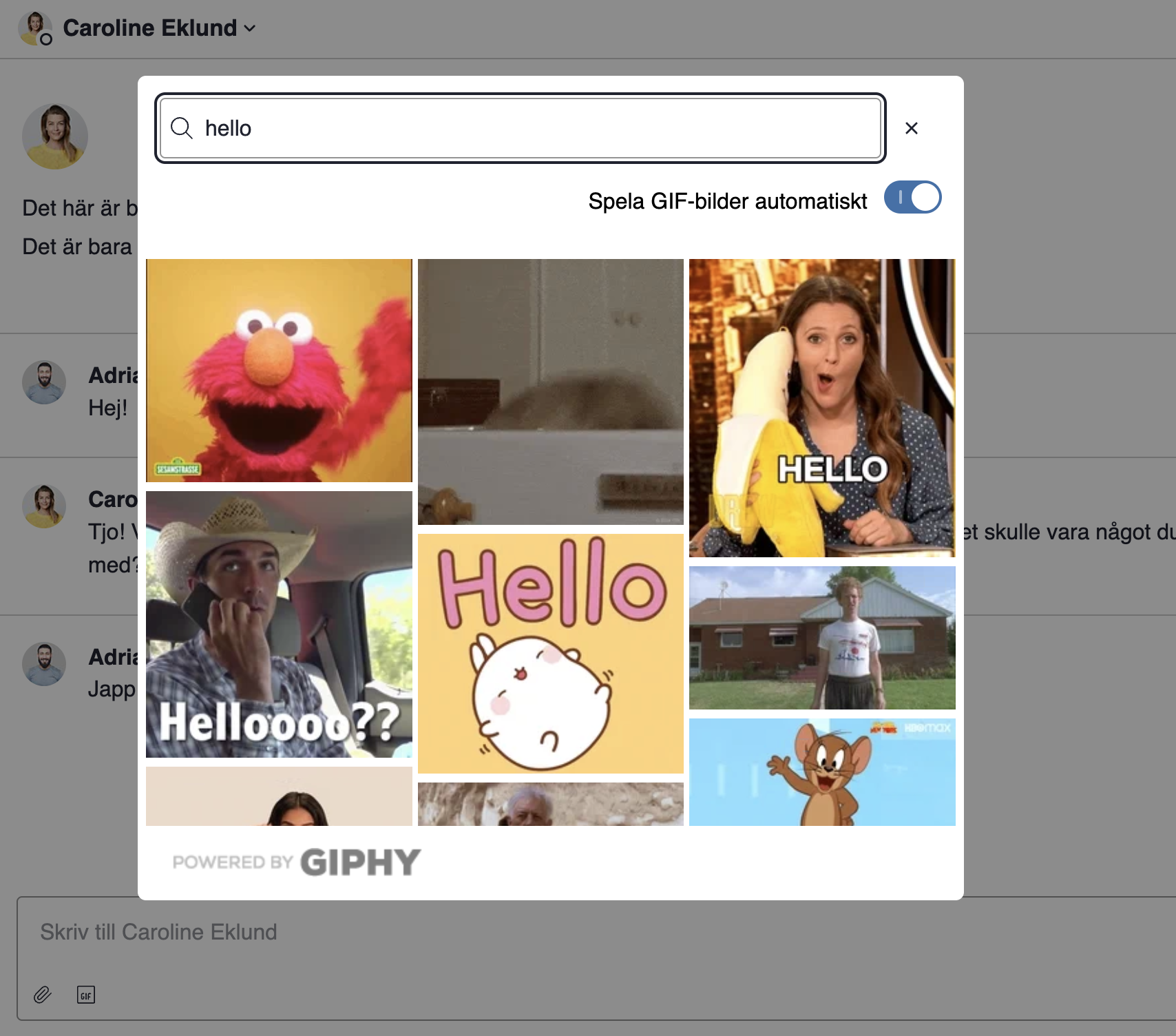Viewport: 1176px width, 1036px height.
Task: Click Caroline's avatar beside 'Tjo!' message
Action: point(44,506)
